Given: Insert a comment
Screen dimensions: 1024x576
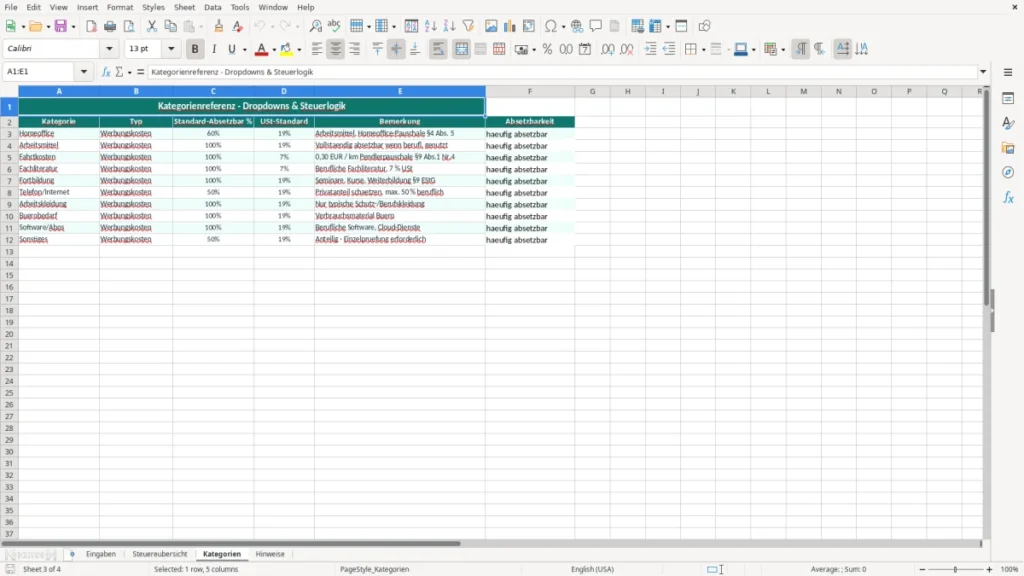Looking at the screenshot, I should pos(596,26).
